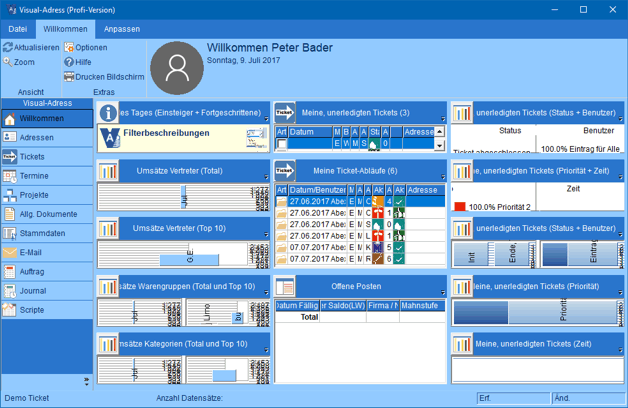Image resolution: width=628 pixels, height=408 pixels.
Task: Click chart icon of Umsätze Vertreter (Top 10)
Action: point(108,229)
